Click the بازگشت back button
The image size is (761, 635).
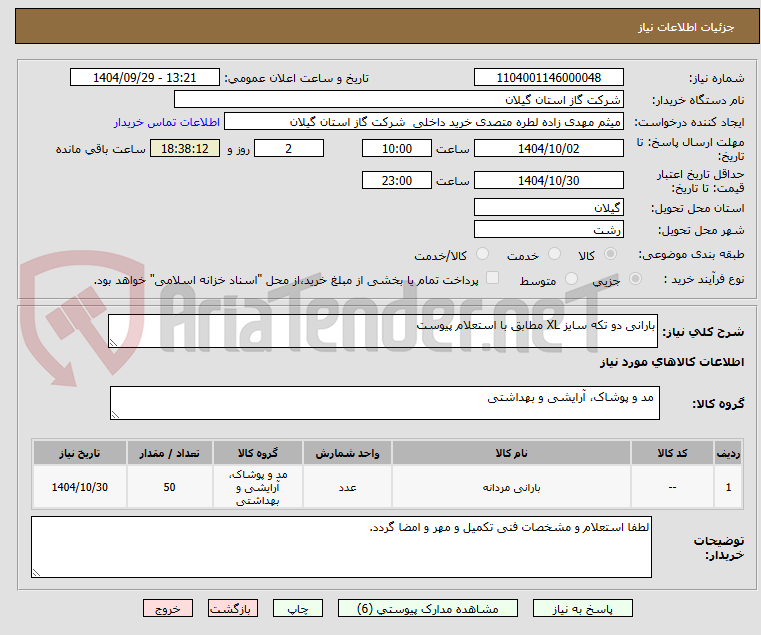click(232, 608)
